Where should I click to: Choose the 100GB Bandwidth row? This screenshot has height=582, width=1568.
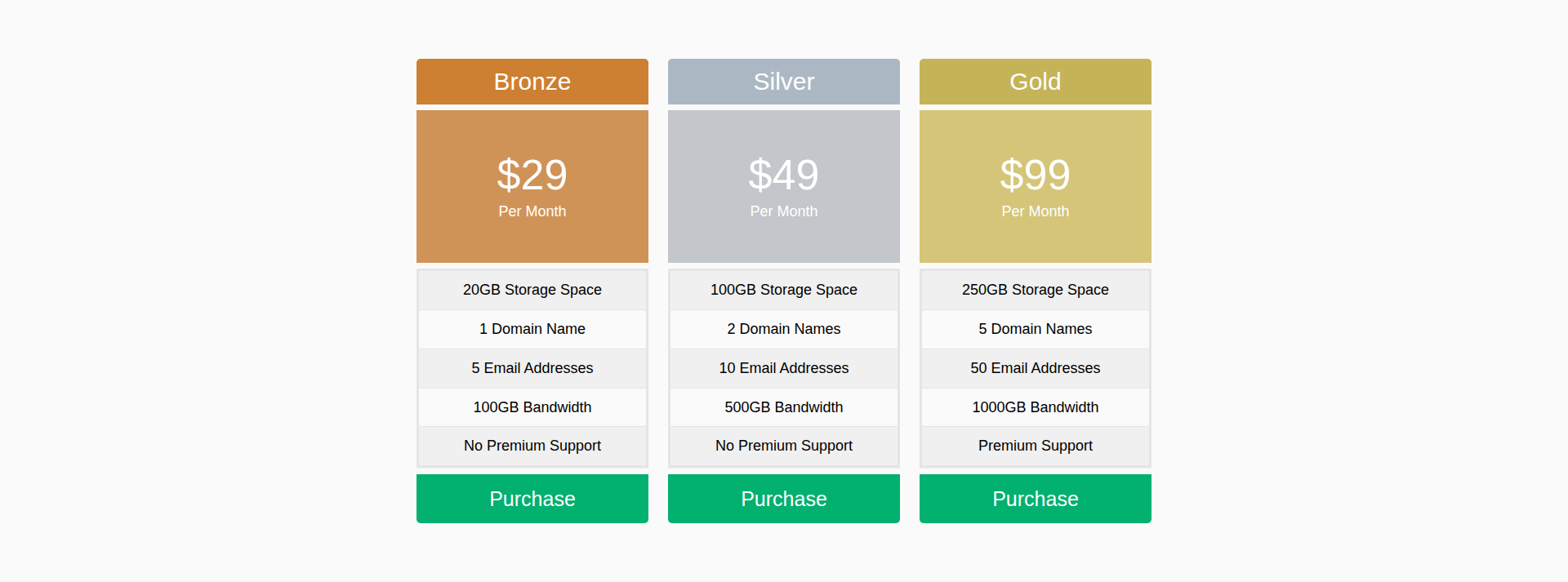532,407
